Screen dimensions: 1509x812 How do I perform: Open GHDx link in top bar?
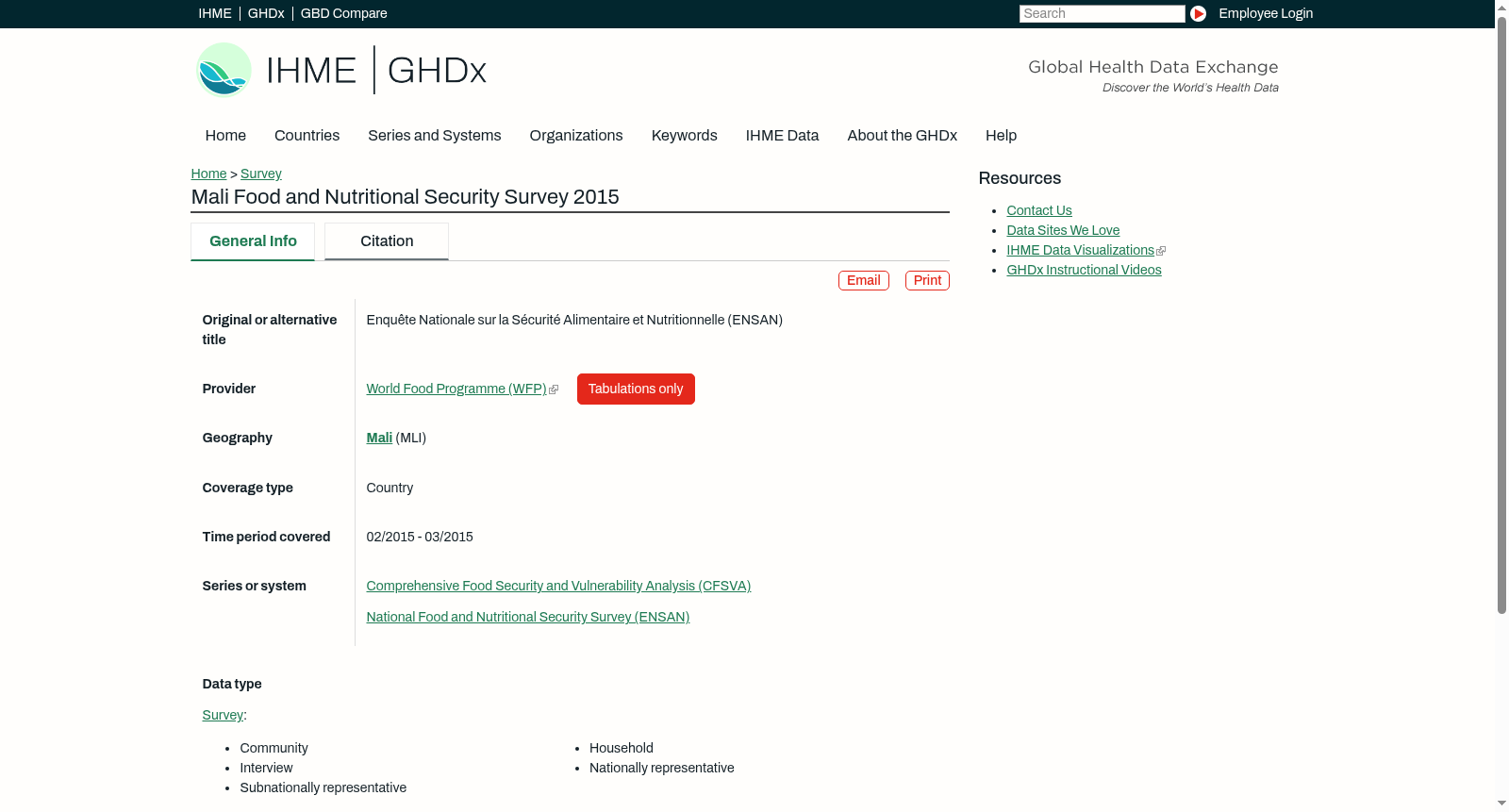(266, 13)
